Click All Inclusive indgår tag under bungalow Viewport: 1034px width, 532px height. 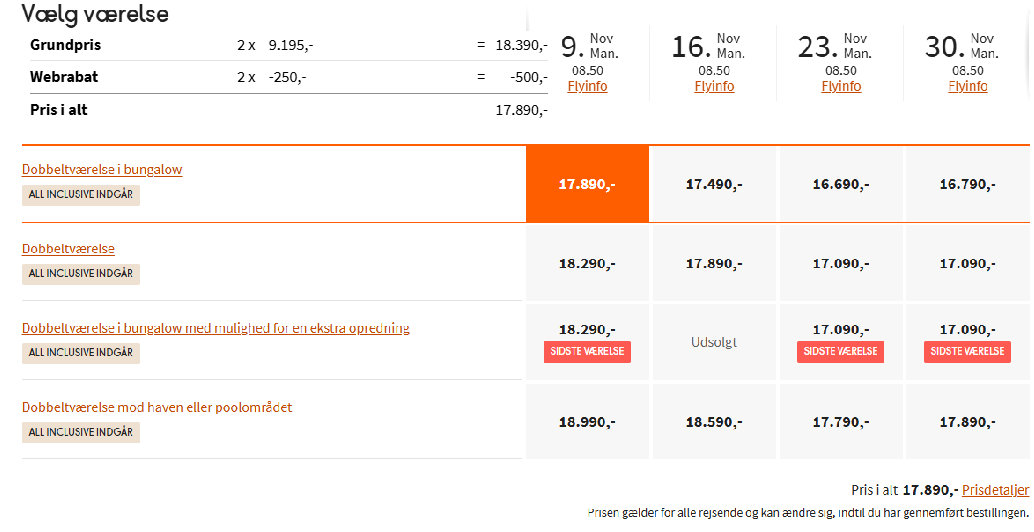click(x=81, y=194)
